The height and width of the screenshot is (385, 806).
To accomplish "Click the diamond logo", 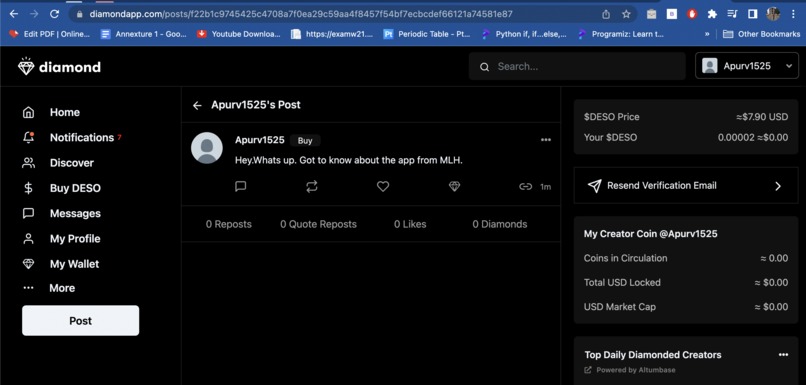I will [x=59, y=67].
